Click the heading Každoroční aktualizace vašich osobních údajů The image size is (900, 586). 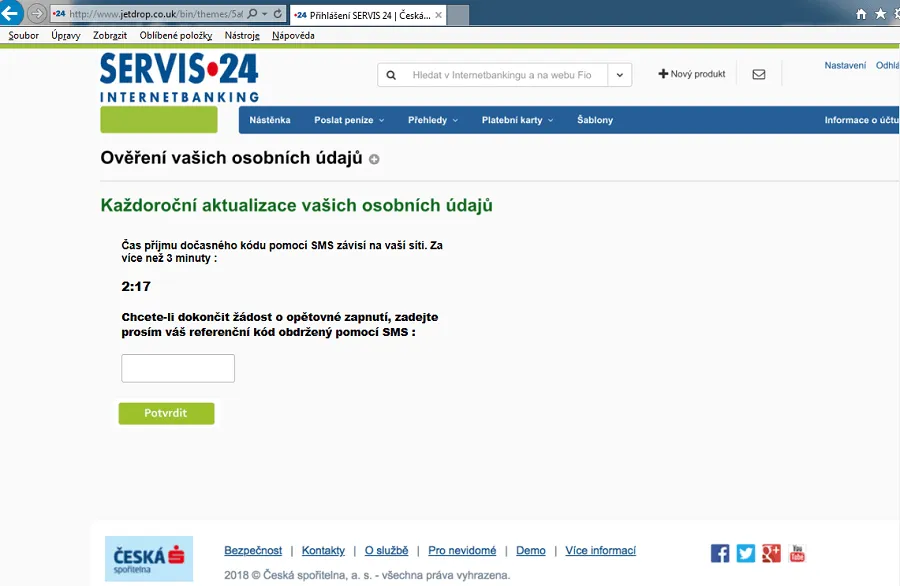coord(297,205)
